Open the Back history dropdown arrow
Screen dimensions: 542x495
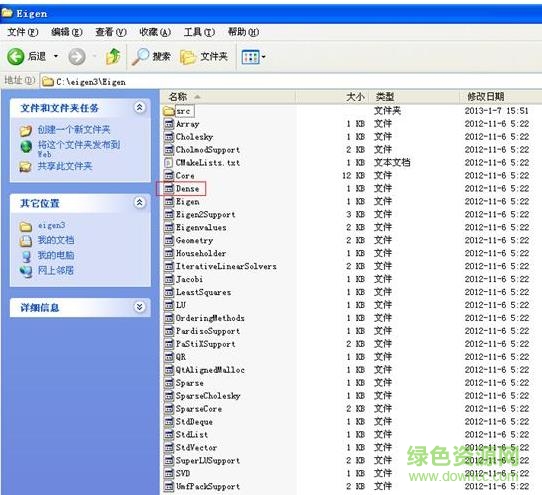click(56, 56)
